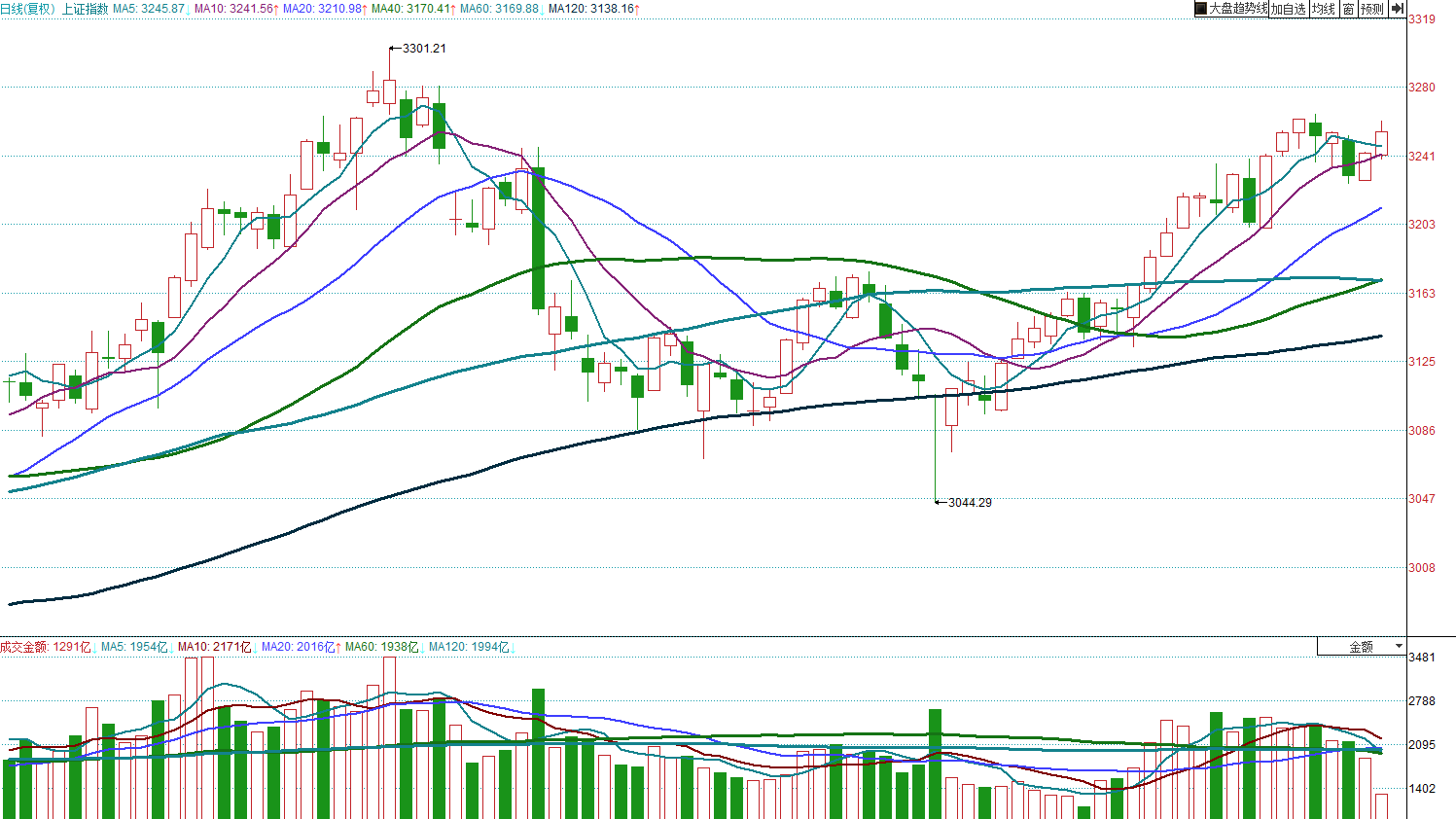Select the MA60: 3169.88 price label
This screenshot has width=1456, height=819.
point(499,9)
